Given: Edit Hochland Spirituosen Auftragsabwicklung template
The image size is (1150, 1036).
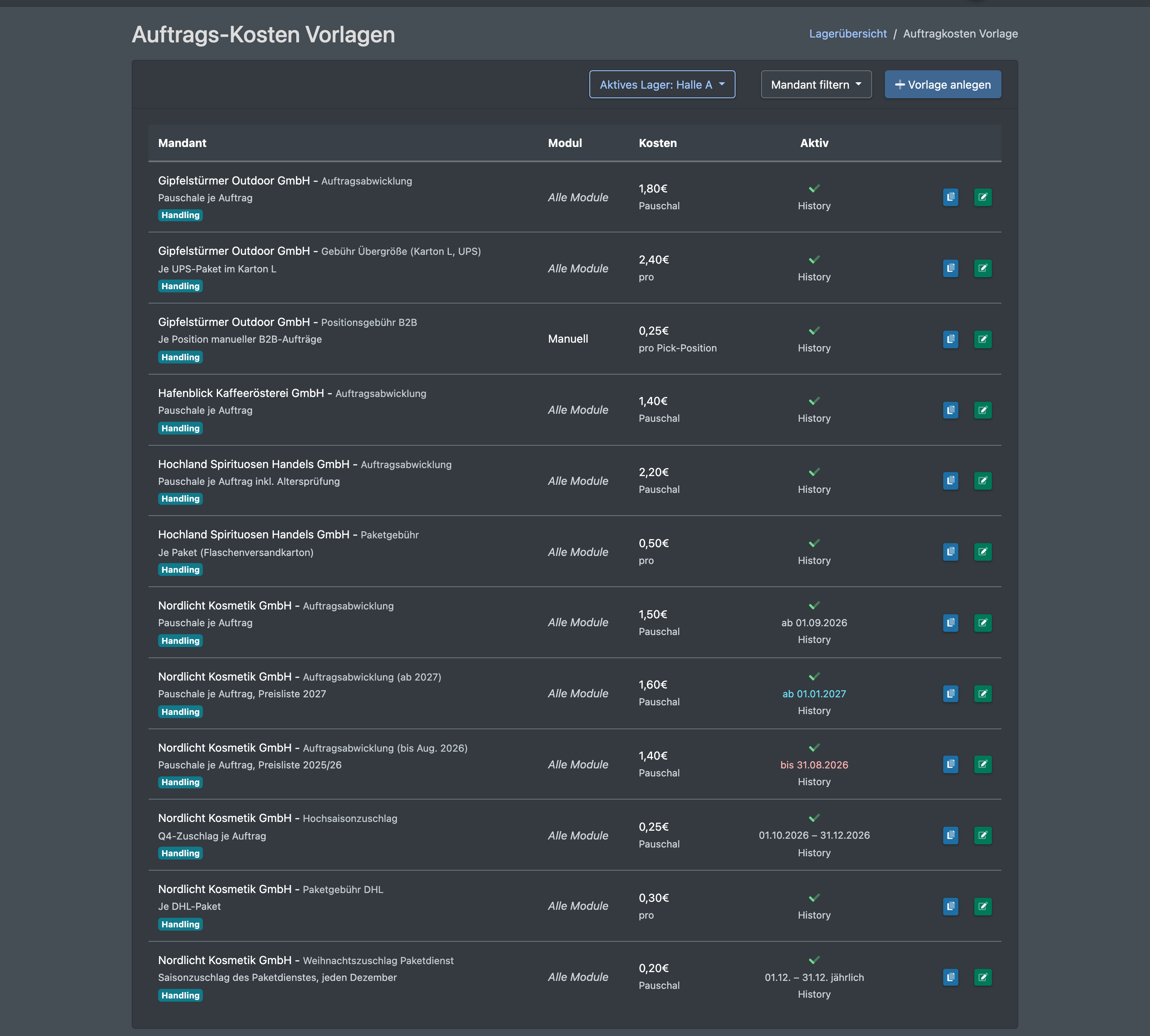Looking at the screenshot, I should pos(983,481).
